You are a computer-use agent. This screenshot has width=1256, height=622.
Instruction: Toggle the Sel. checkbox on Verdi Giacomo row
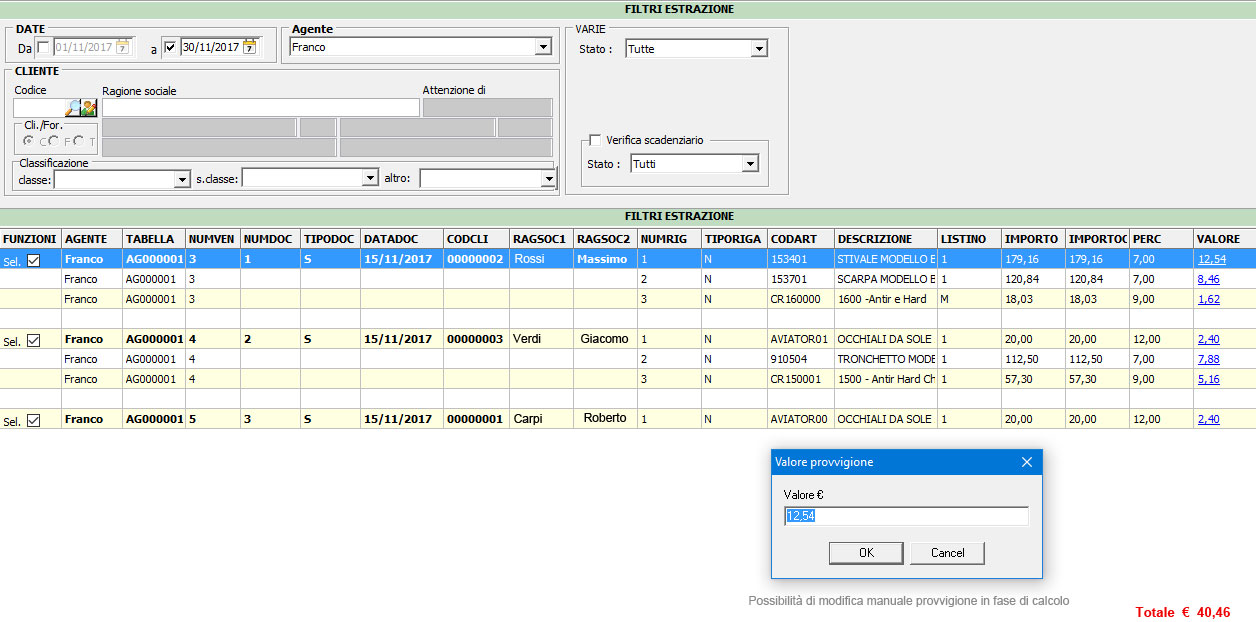(x=34, y=340)
